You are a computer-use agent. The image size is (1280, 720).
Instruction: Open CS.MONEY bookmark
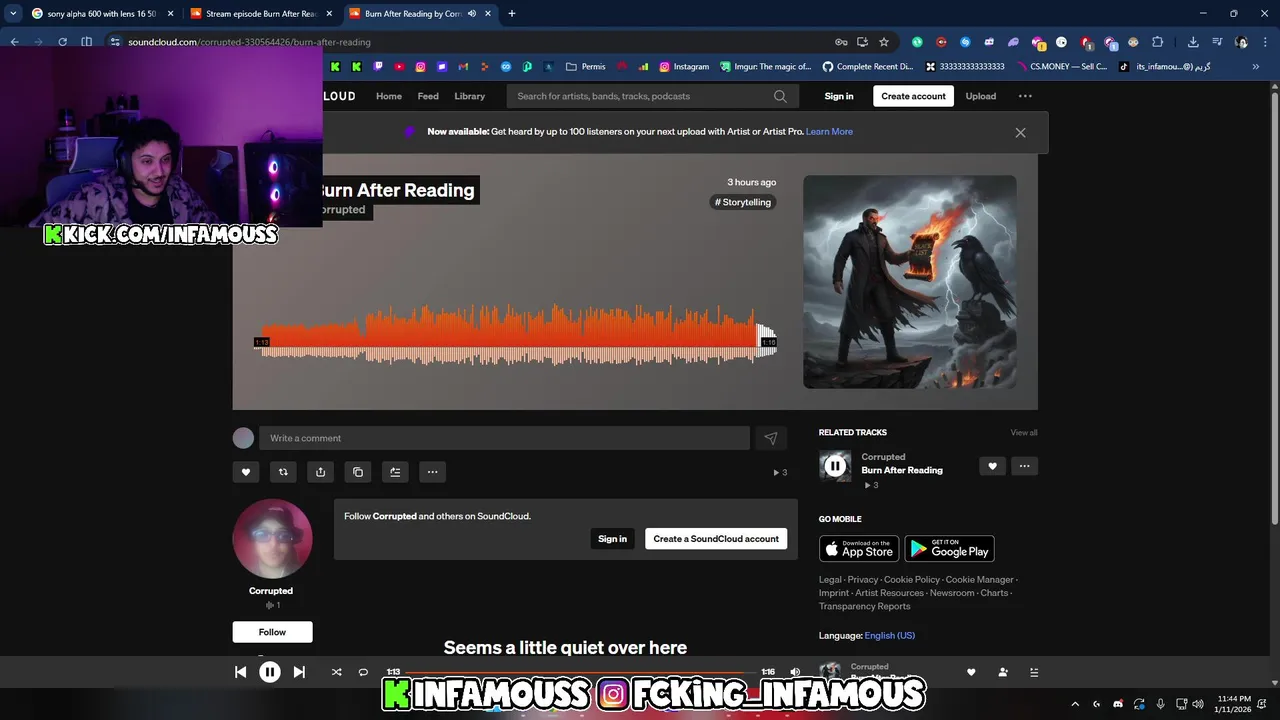tap(1061, 67)
